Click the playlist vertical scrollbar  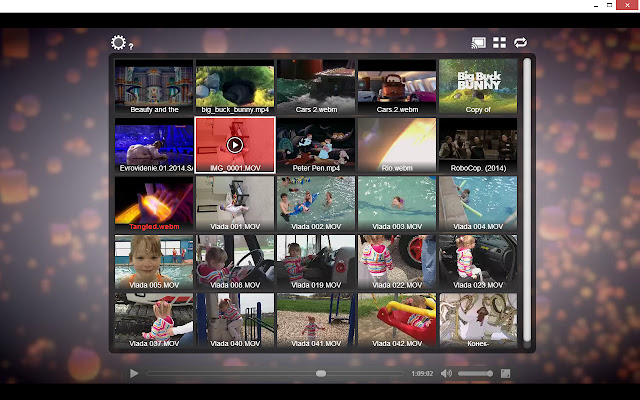pos(527,200)
